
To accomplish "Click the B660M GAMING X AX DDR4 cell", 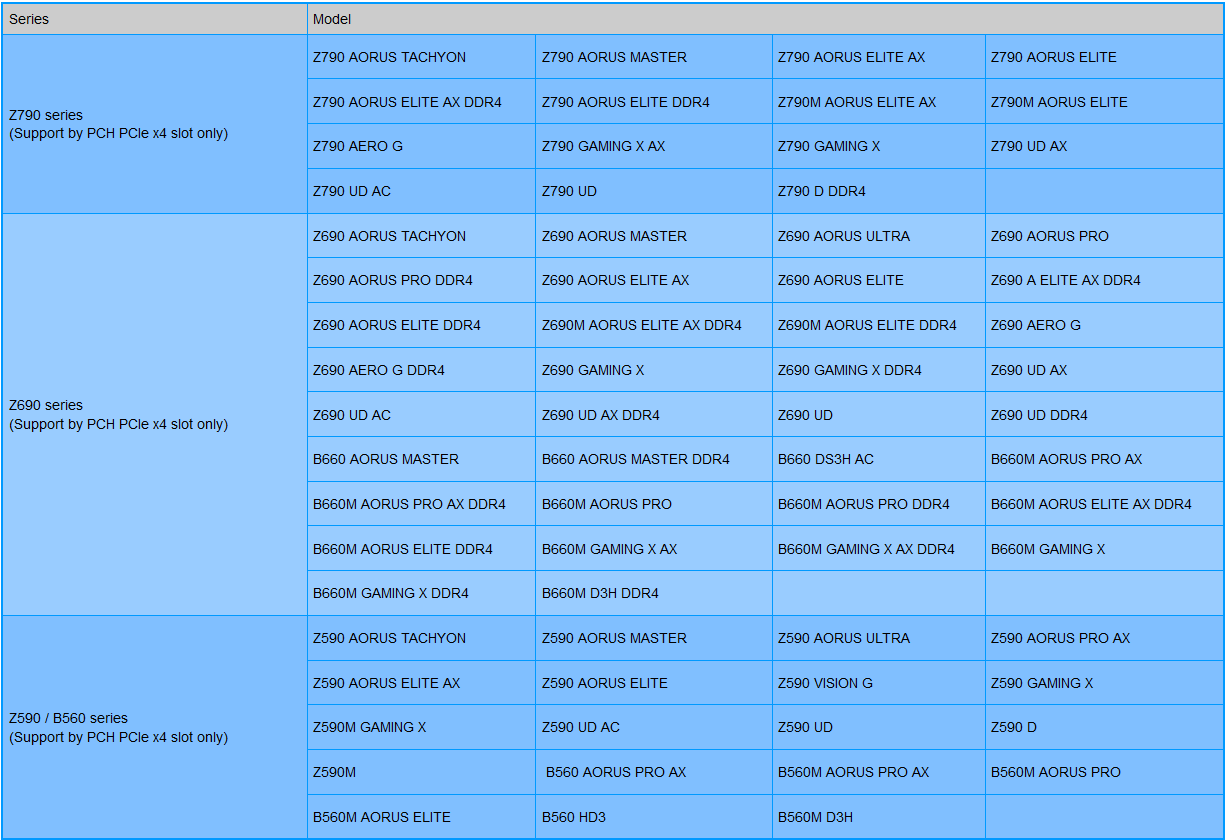I will pos(879,549).
